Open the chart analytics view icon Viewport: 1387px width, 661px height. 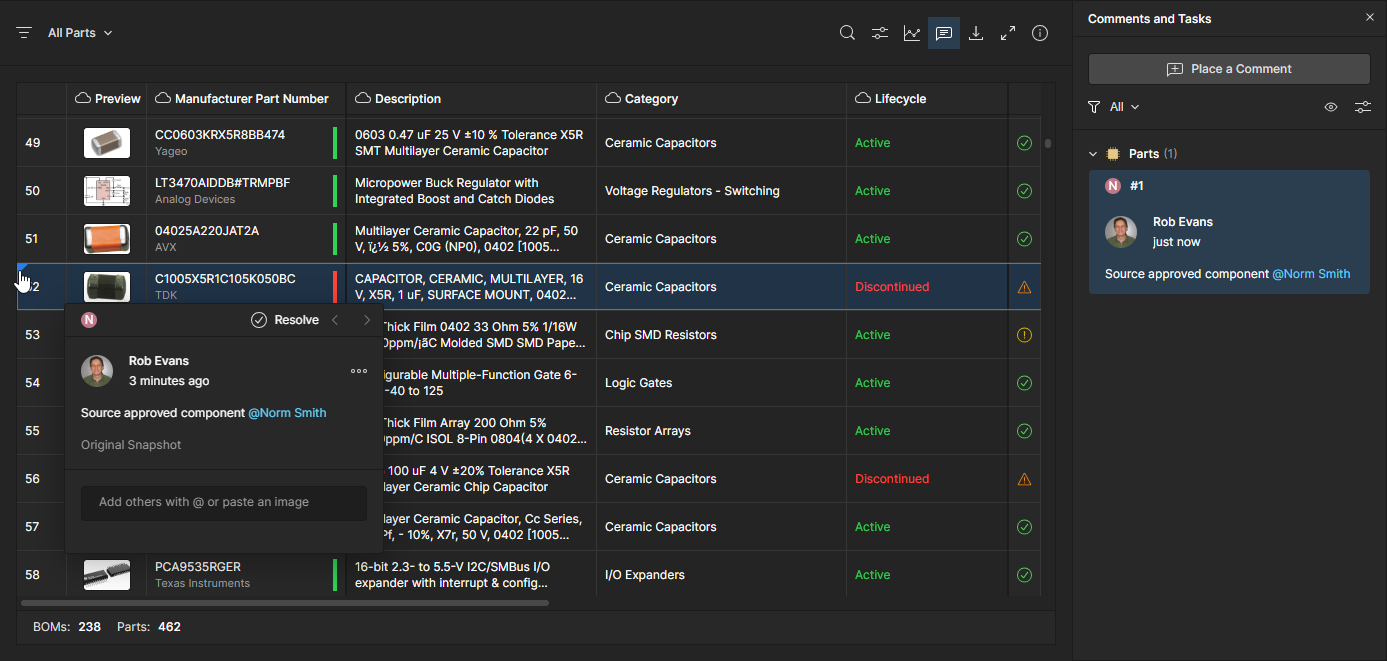coord(911,33)
